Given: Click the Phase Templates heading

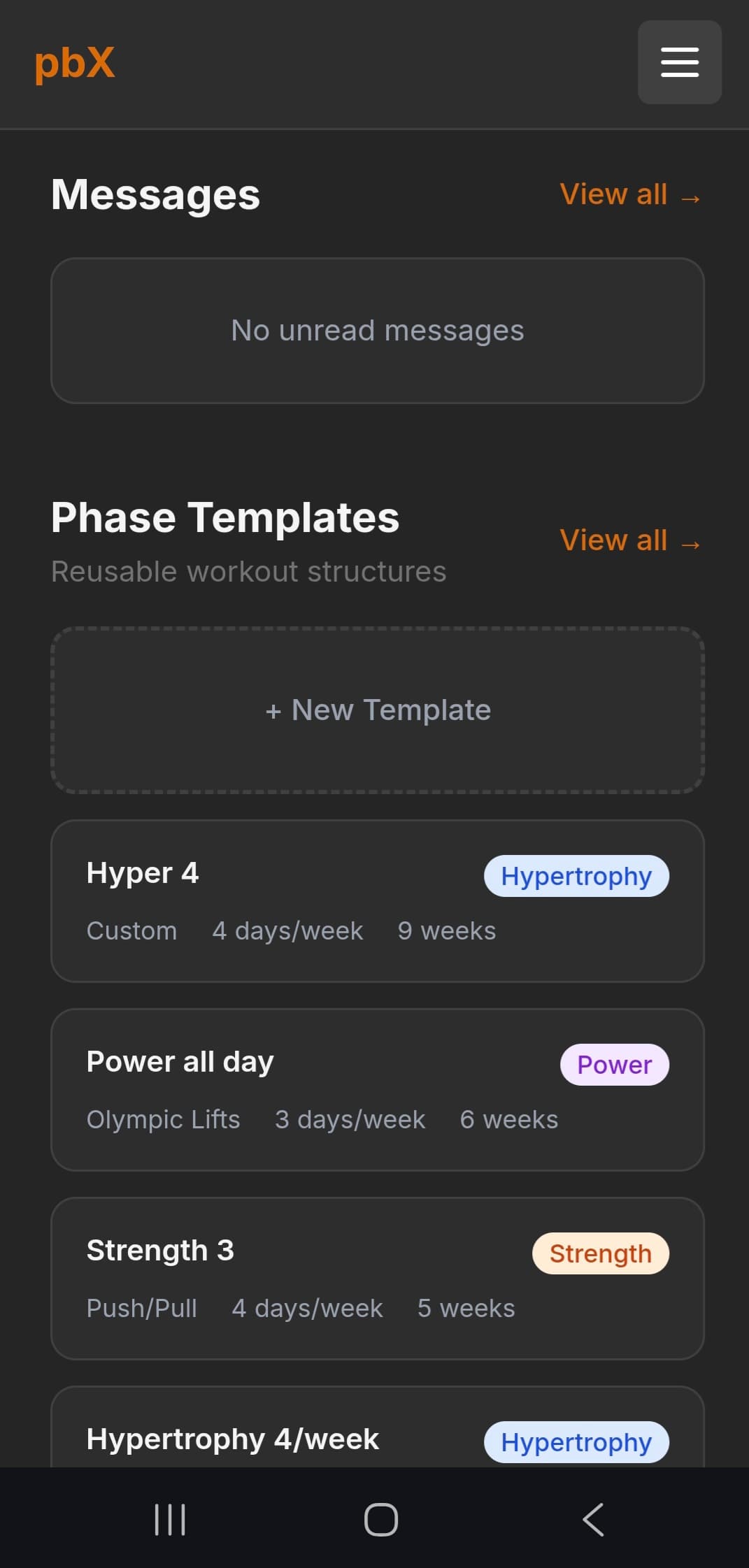Looking at the screenshot, I should pos(224,518).
